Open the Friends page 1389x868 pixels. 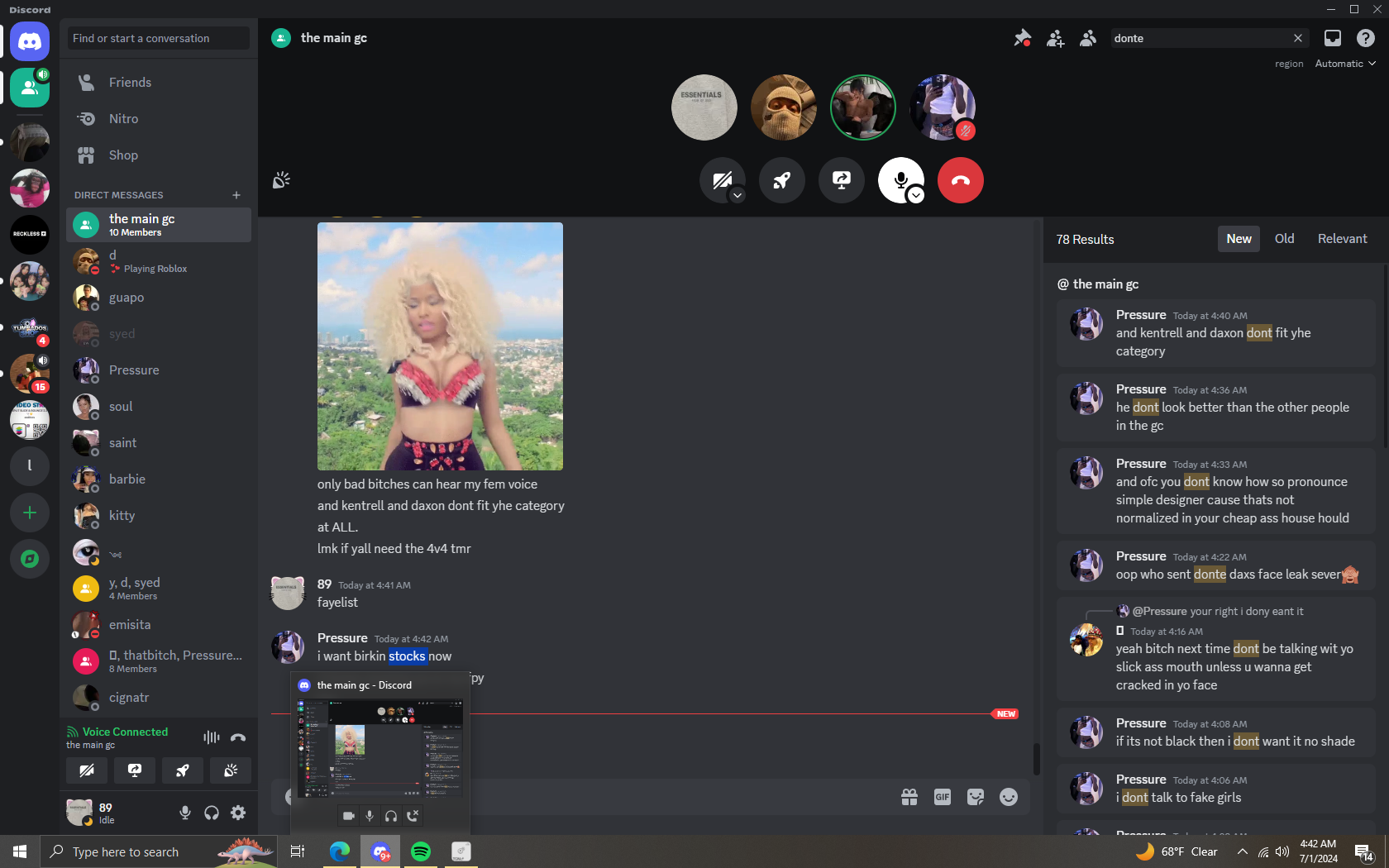[x=159, y=83]
